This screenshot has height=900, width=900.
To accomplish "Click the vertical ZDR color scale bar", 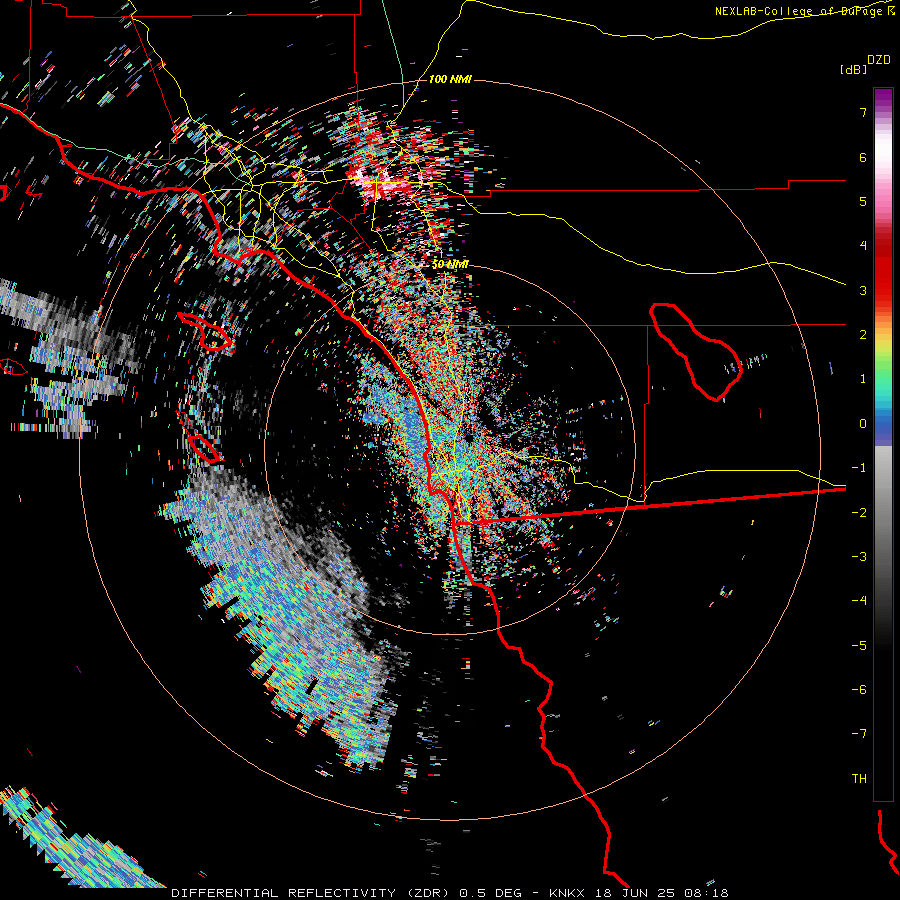I will click(x=883, y=444).
